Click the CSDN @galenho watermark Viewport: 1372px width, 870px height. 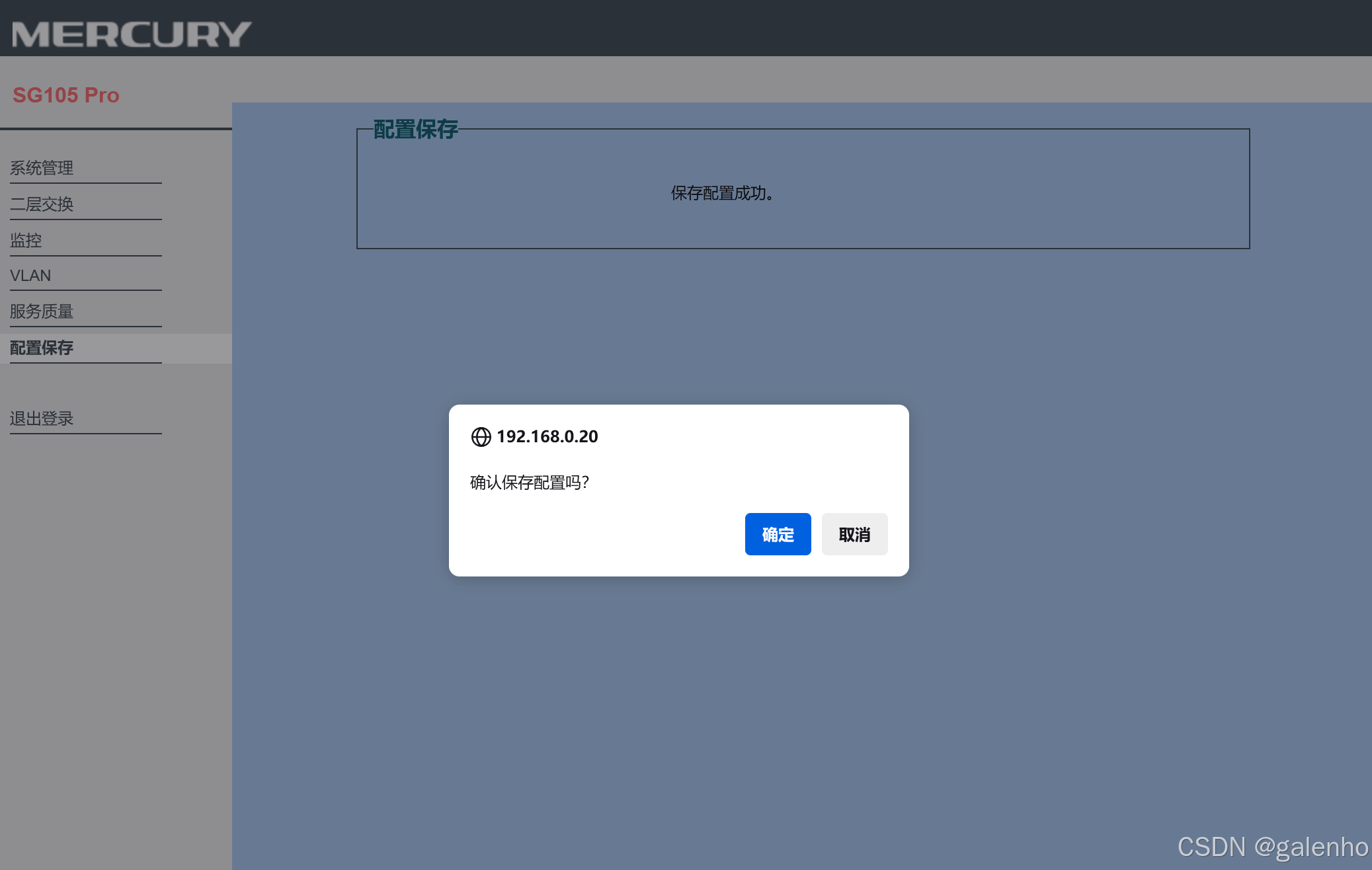pyautogui.click(x=1272, y=847)
